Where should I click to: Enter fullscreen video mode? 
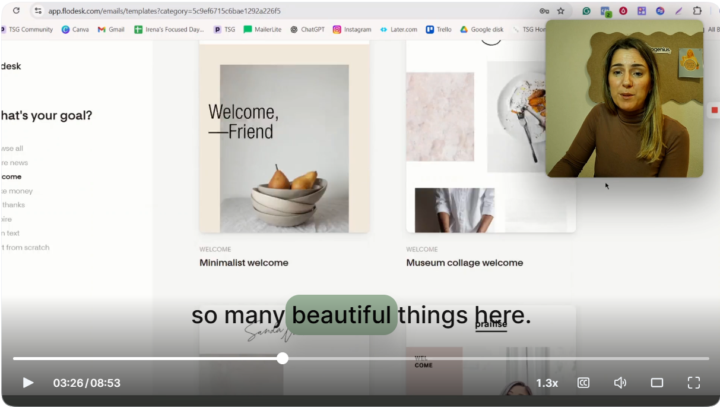tap(693, 383)
